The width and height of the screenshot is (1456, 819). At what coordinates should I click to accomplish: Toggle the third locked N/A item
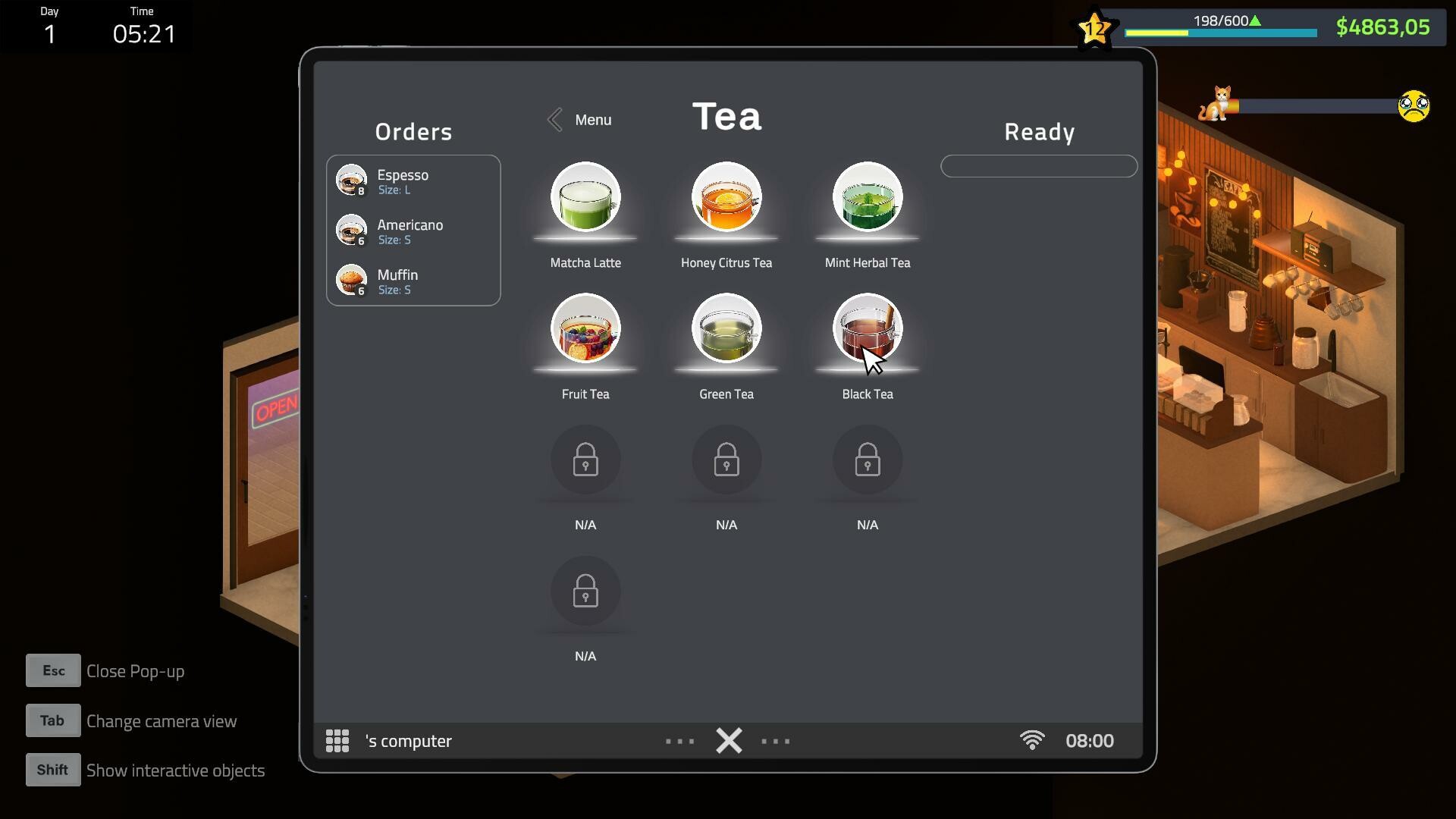pos(866,460)
